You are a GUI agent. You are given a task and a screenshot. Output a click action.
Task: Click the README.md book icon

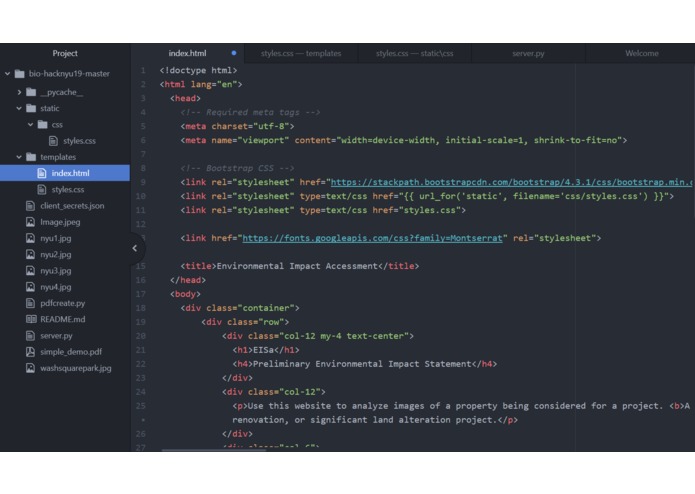[31, 319]
